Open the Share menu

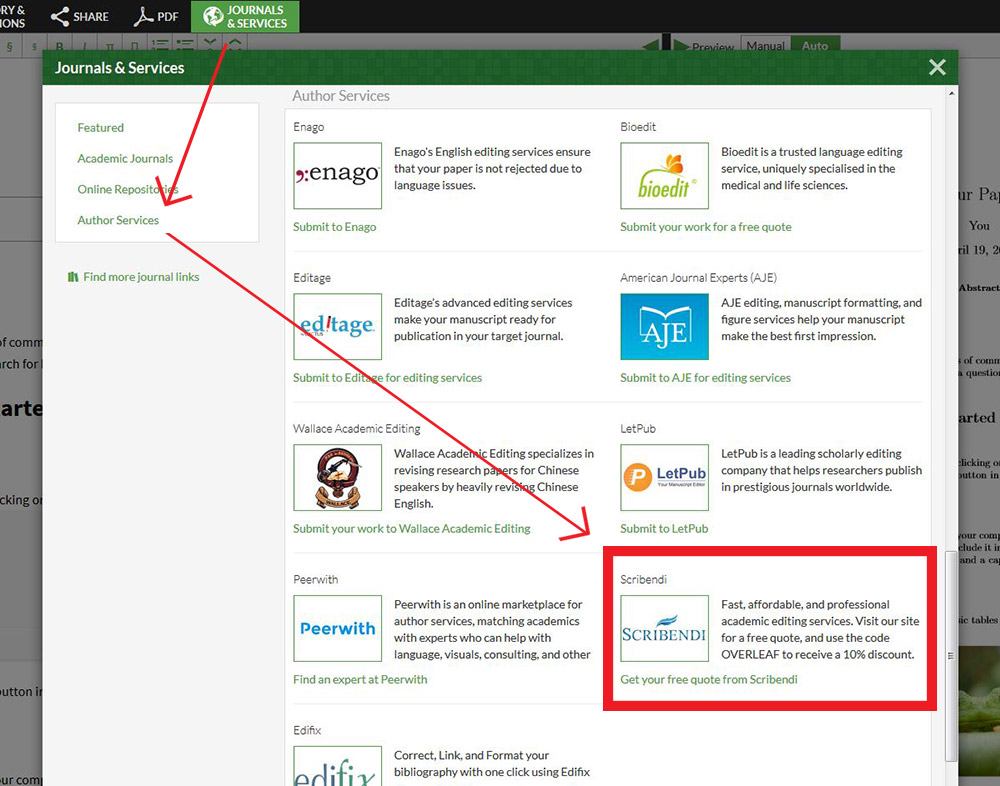click(80, 17)
